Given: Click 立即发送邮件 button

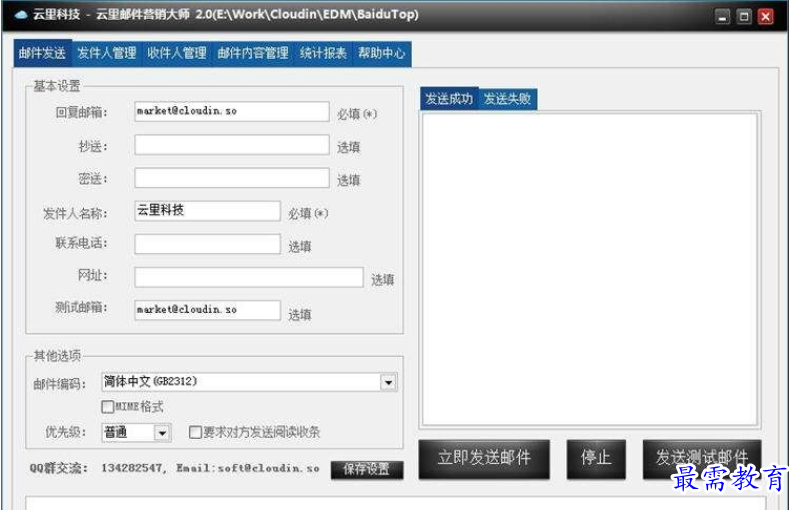Looking at the screenshot, I should point(484,458).
